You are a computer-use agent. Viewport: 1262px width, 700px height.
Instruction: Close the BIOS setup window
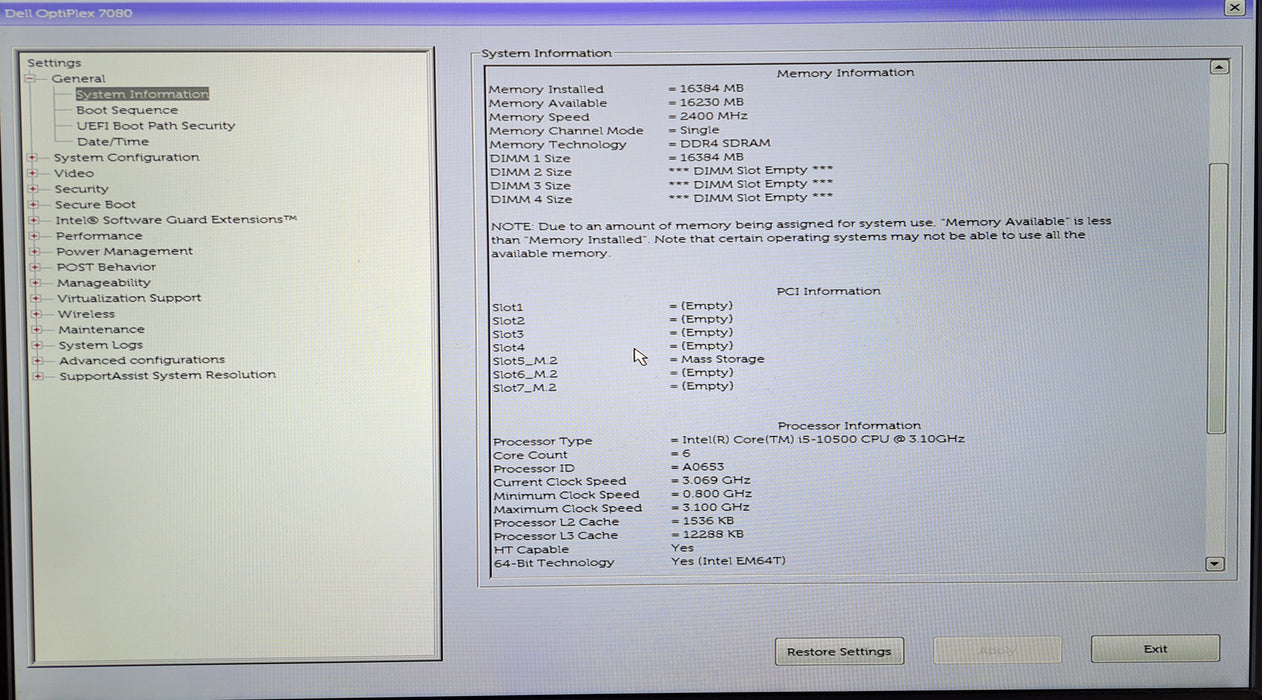click(x=1236, y=7)
